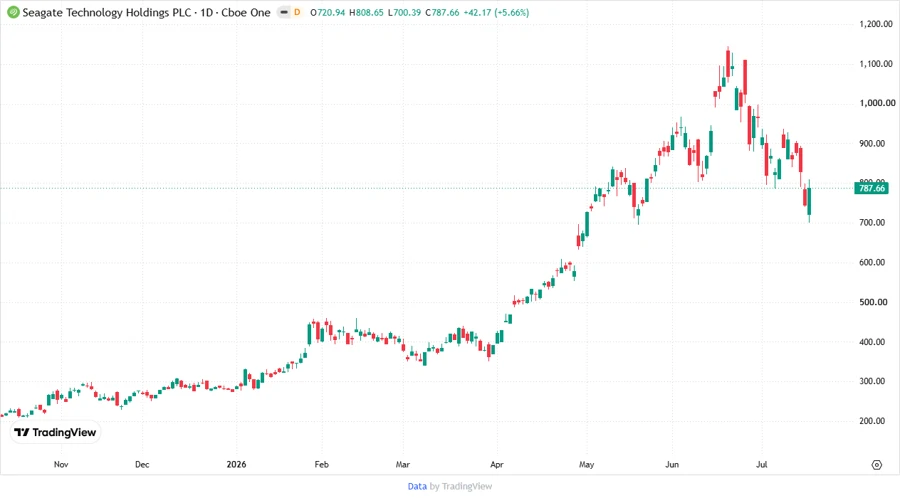Click the 200.00 price axis label
This screenshot has height=498, width=900.
point(872,421)
